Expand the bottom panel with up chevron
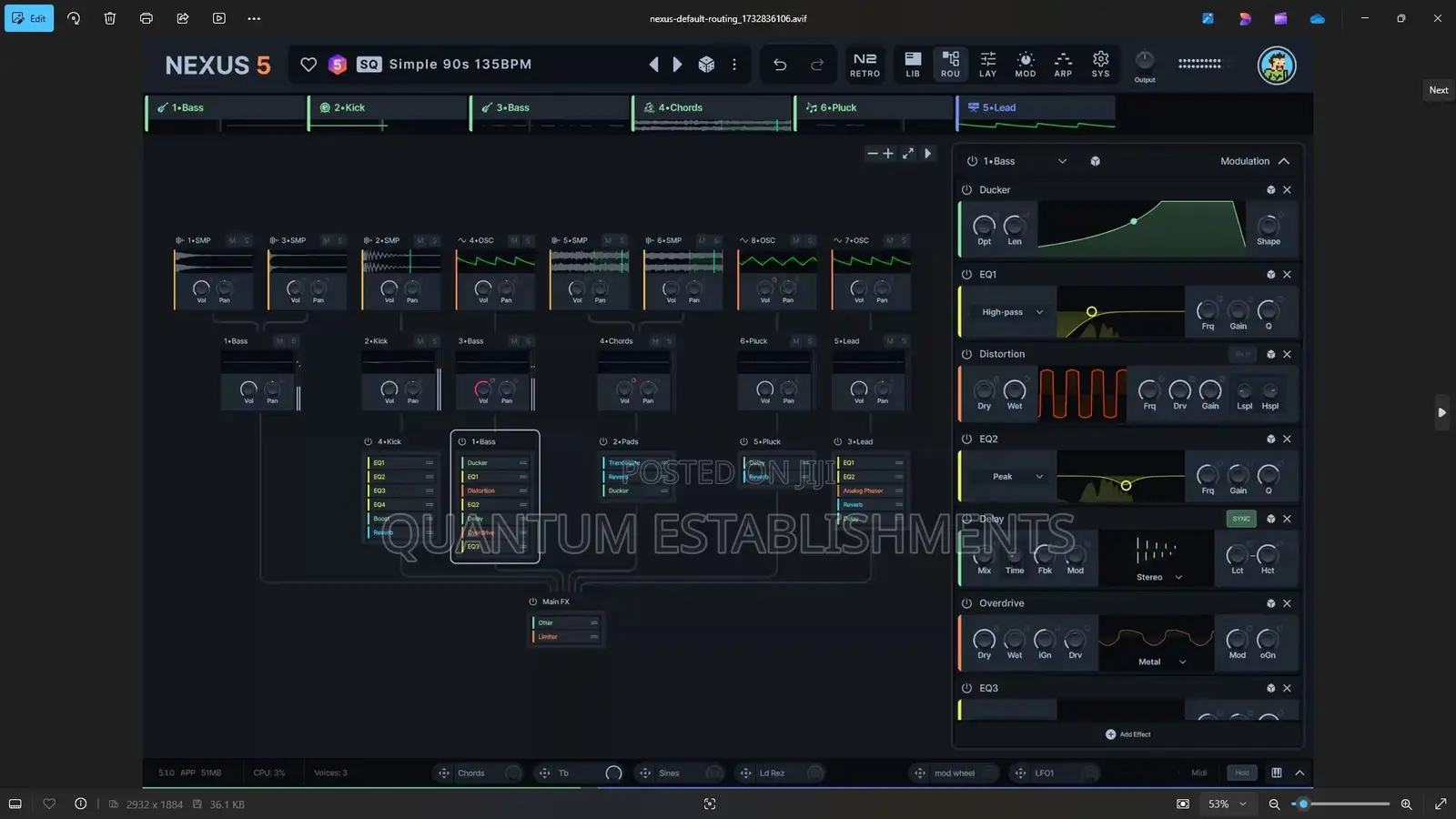The height and width of the screenshot is (819, 1456). coord(1299,773)
